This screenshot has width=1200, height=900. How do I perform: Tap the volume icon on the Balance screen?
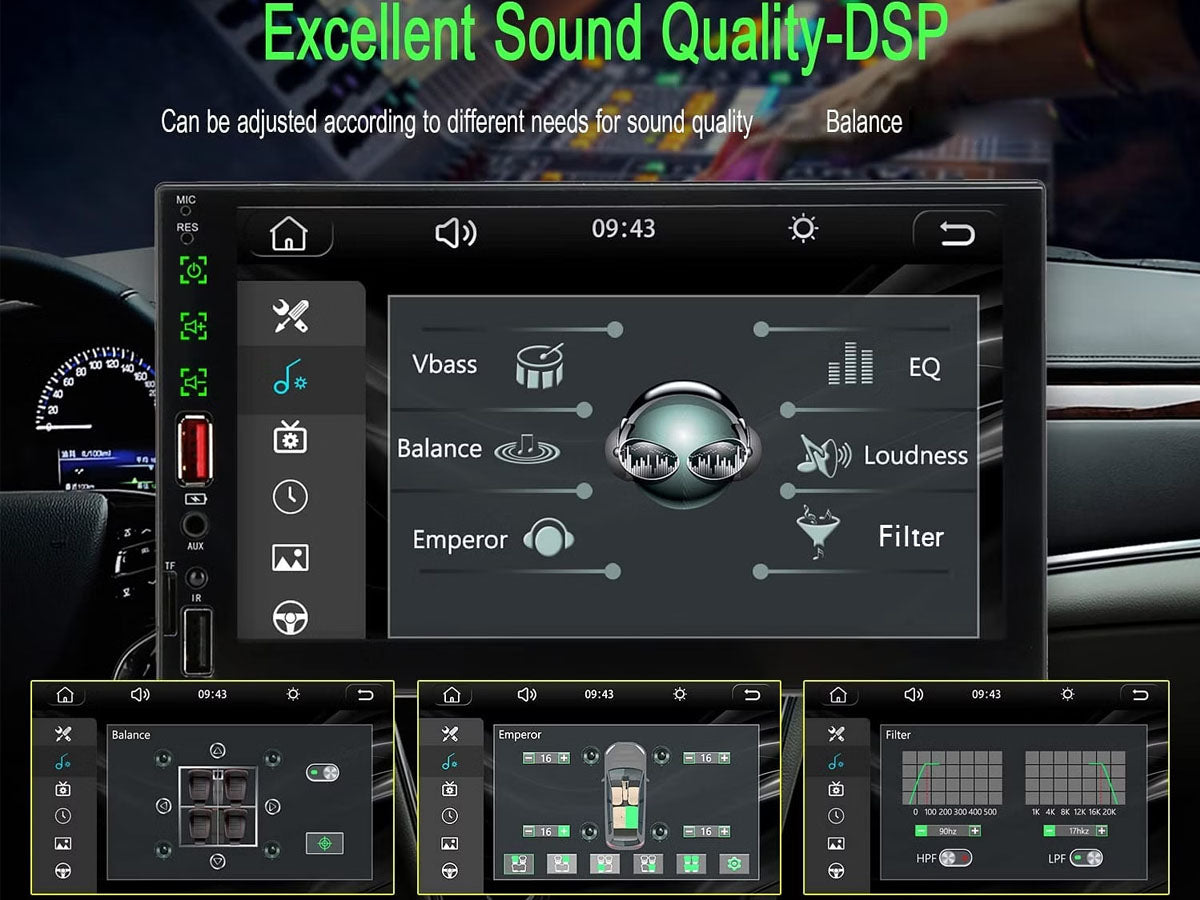[140, 695]
